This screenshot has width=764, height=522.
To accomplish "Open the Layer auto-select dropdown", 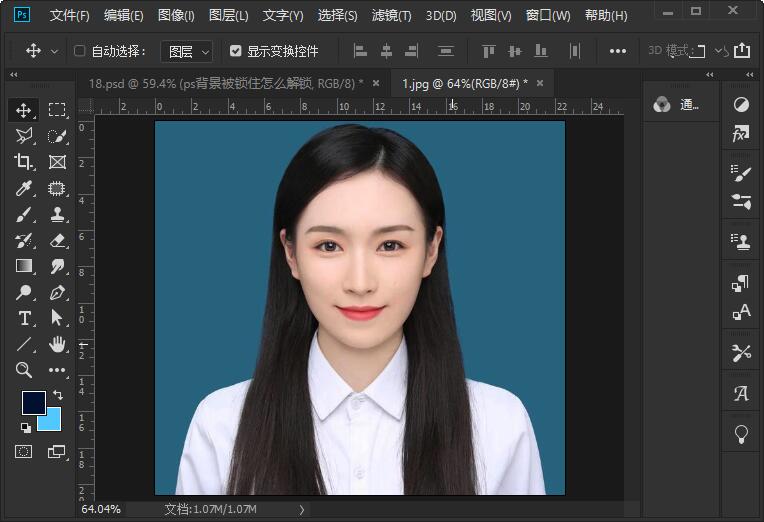I will [187, 51].
